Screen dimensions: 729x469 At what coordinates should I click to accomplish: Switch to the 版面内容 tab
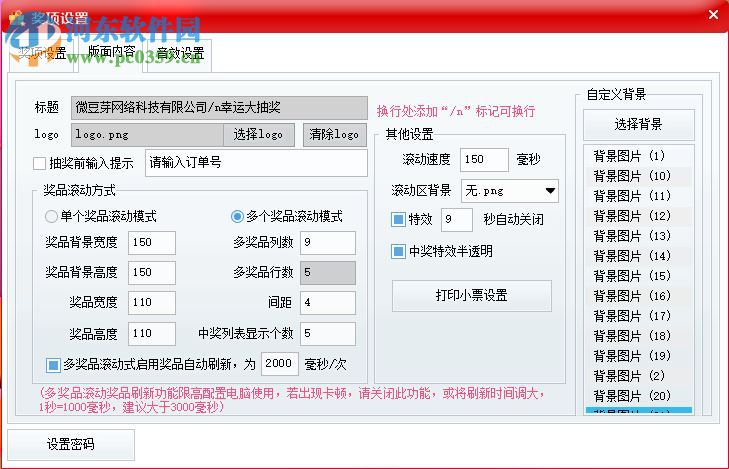[x=112, y=52]
